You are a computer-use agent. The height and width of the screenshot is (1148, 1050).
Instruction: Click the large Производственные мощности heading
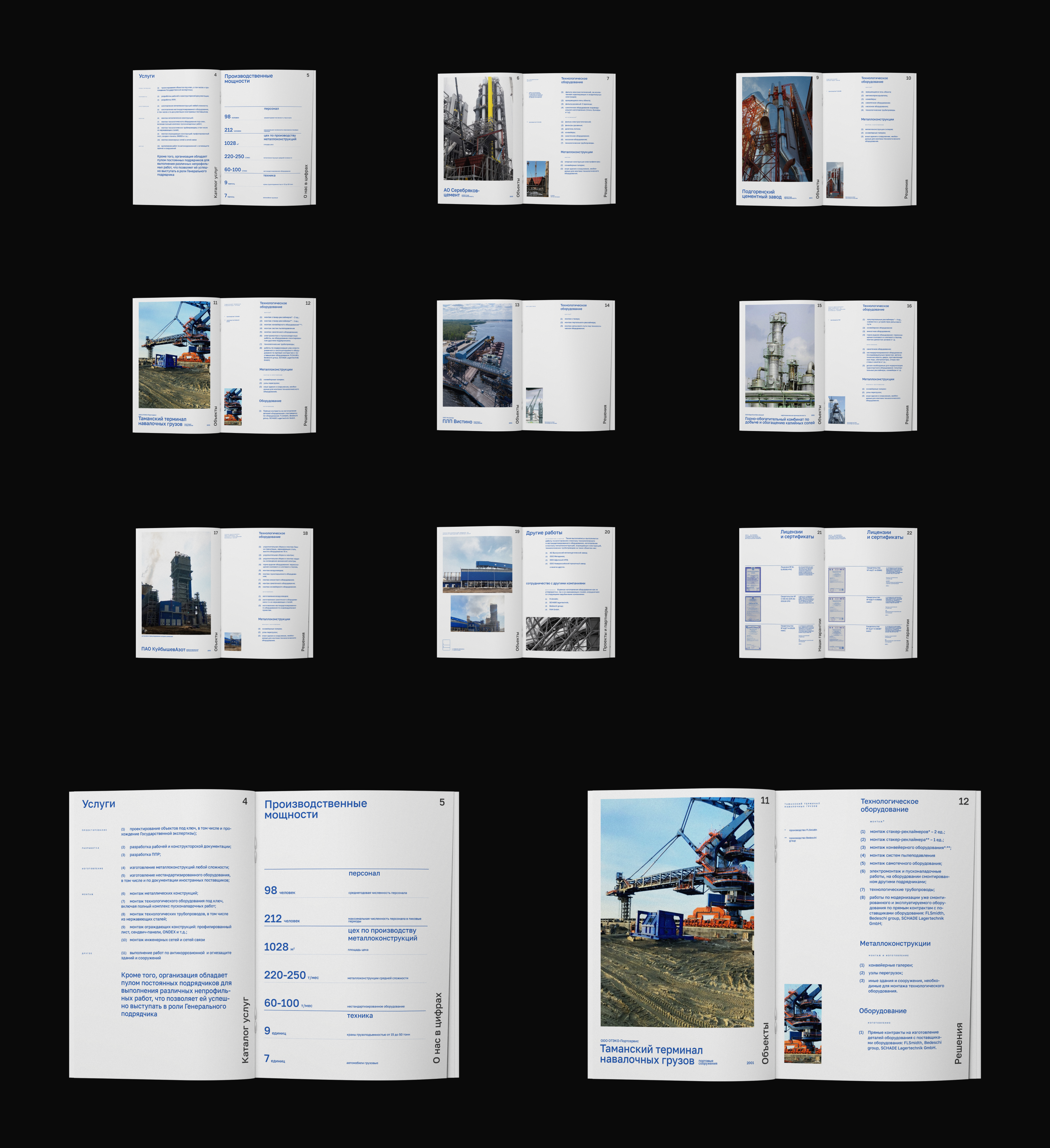coord(315,809)
